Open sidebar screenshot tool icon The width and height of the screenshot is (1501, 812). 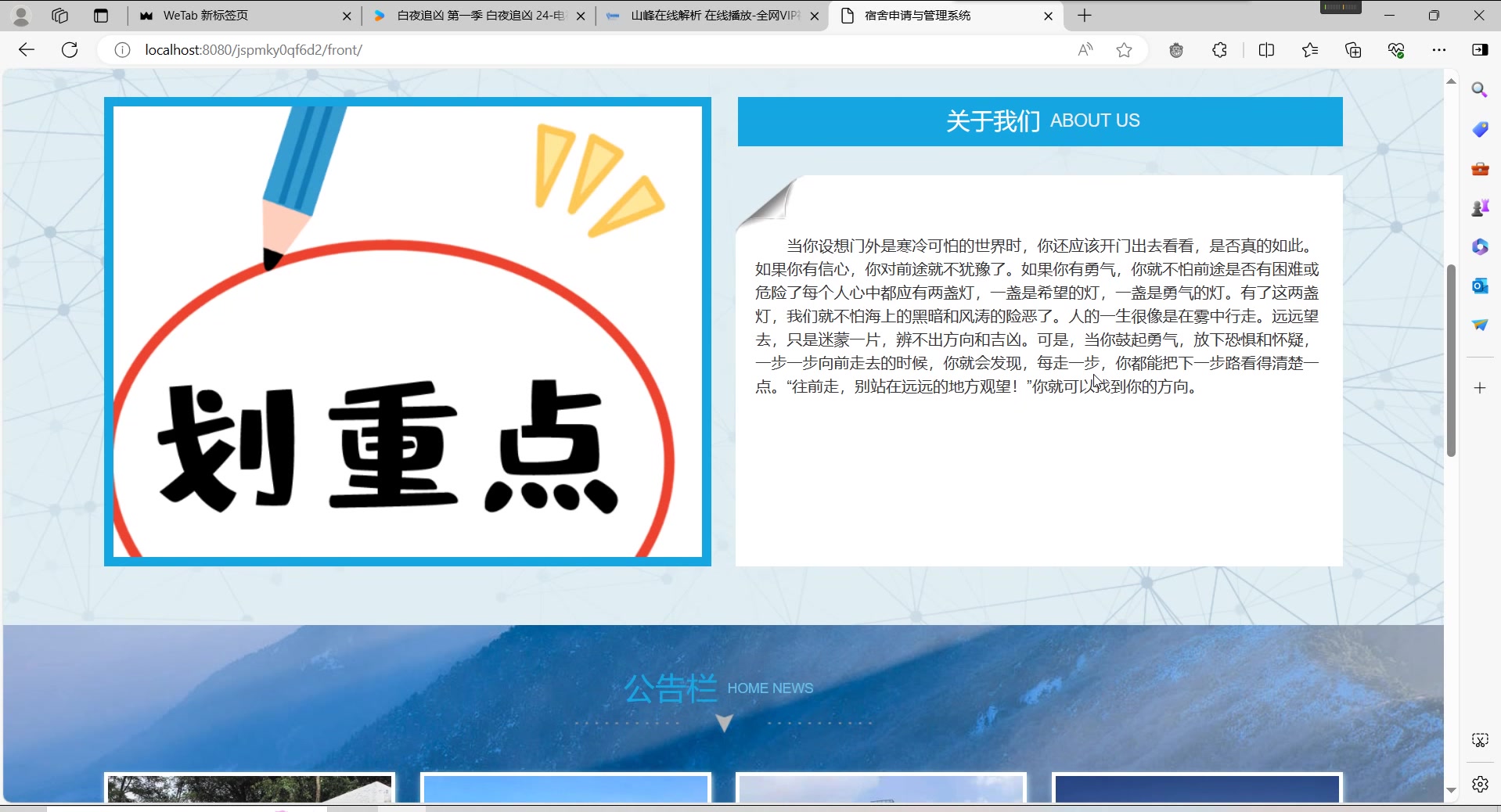pyautogui.click(x=1479, y=740)
